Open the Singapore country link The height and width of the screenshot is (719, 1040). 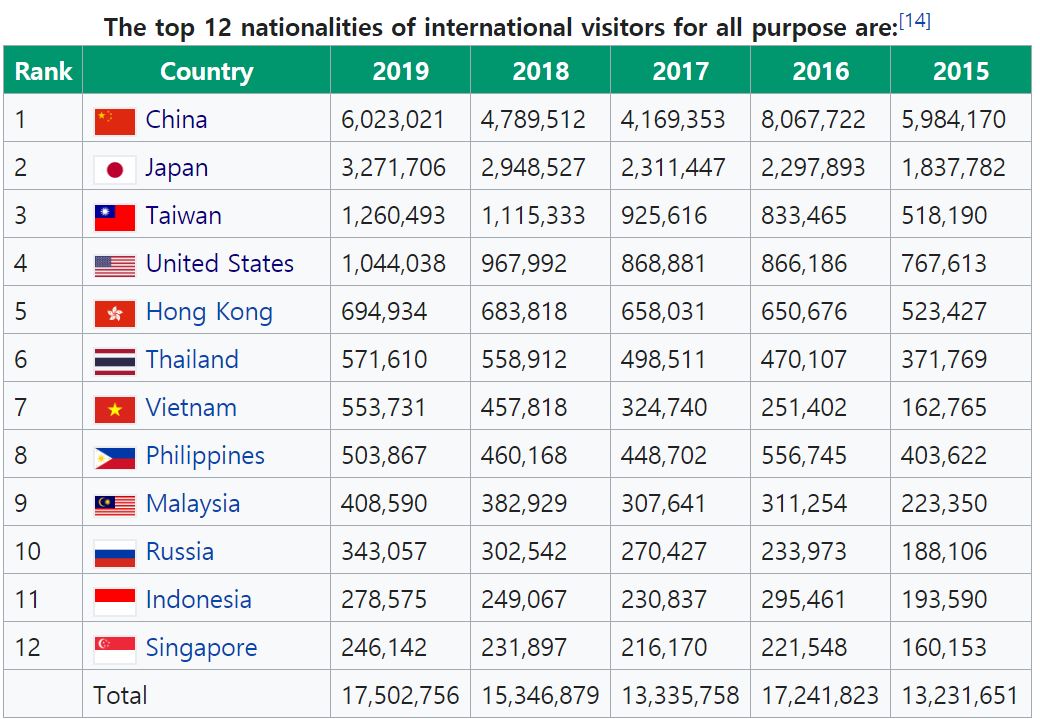[201, 648]
